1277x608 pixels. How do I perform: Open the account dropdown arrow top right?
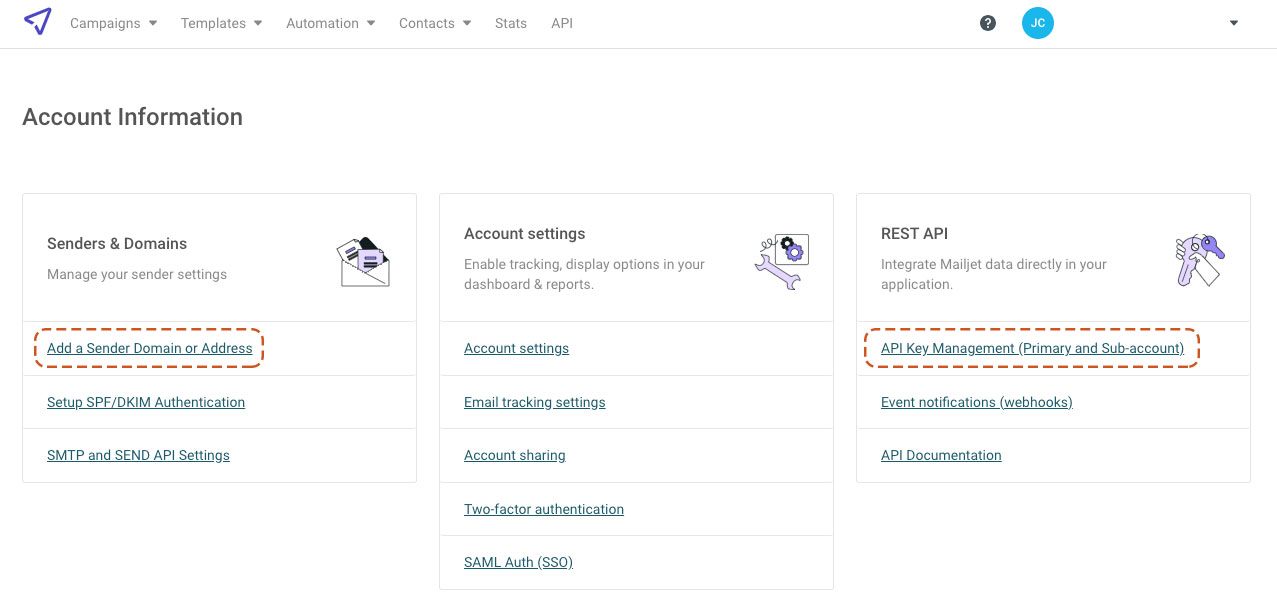1232,22
